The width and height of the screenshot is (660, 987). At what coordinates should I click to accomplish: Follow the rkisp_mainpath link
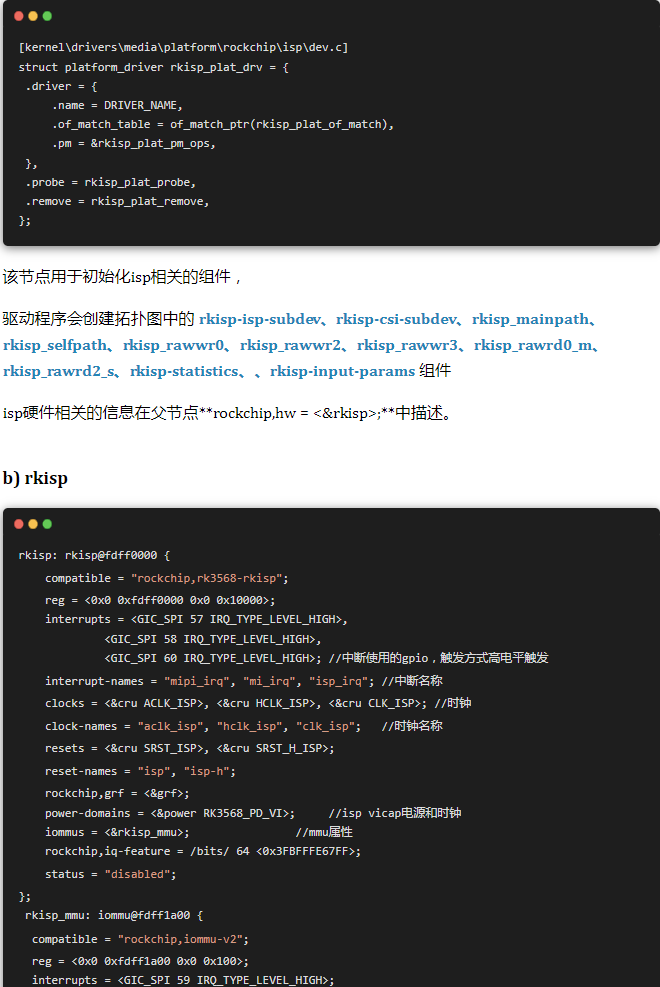tap(529, 320)
